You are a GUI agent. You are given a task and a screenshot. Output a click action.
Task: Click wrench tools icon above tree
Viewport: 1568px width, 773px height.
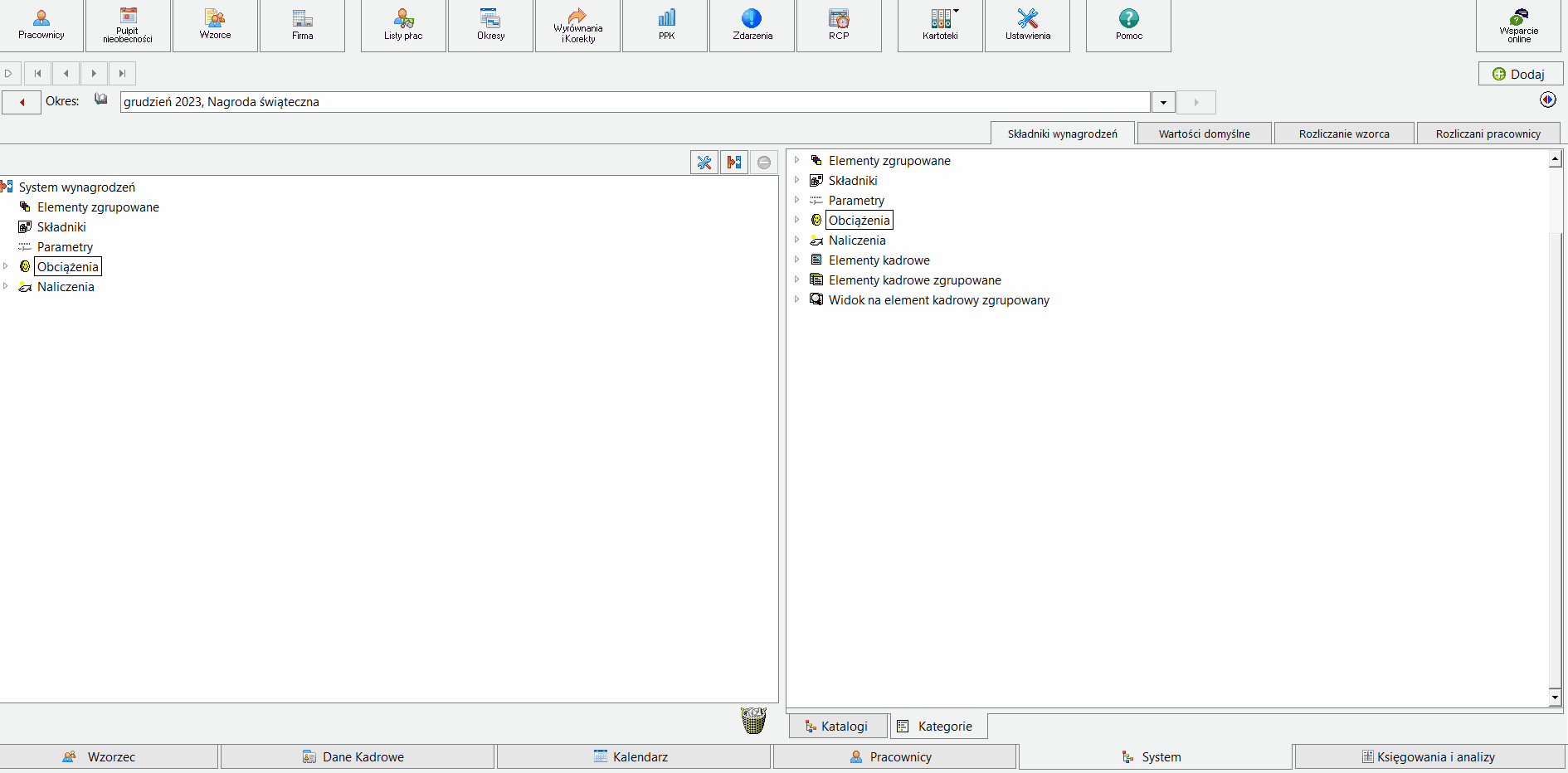pyautogui.click(x=704, y=163)
